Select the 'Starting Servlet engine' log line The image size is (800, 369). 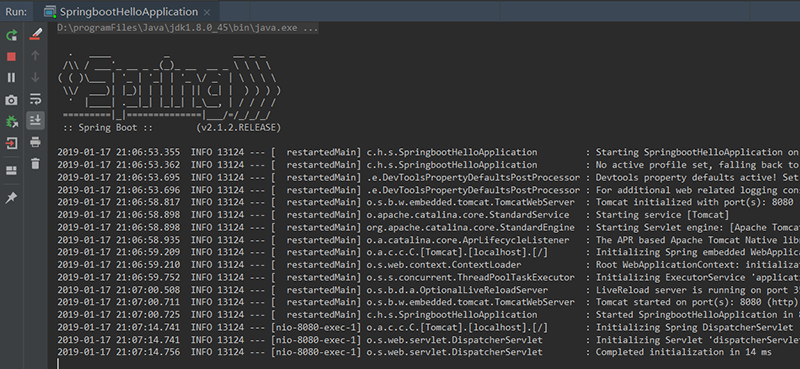[x=428, y=227]
